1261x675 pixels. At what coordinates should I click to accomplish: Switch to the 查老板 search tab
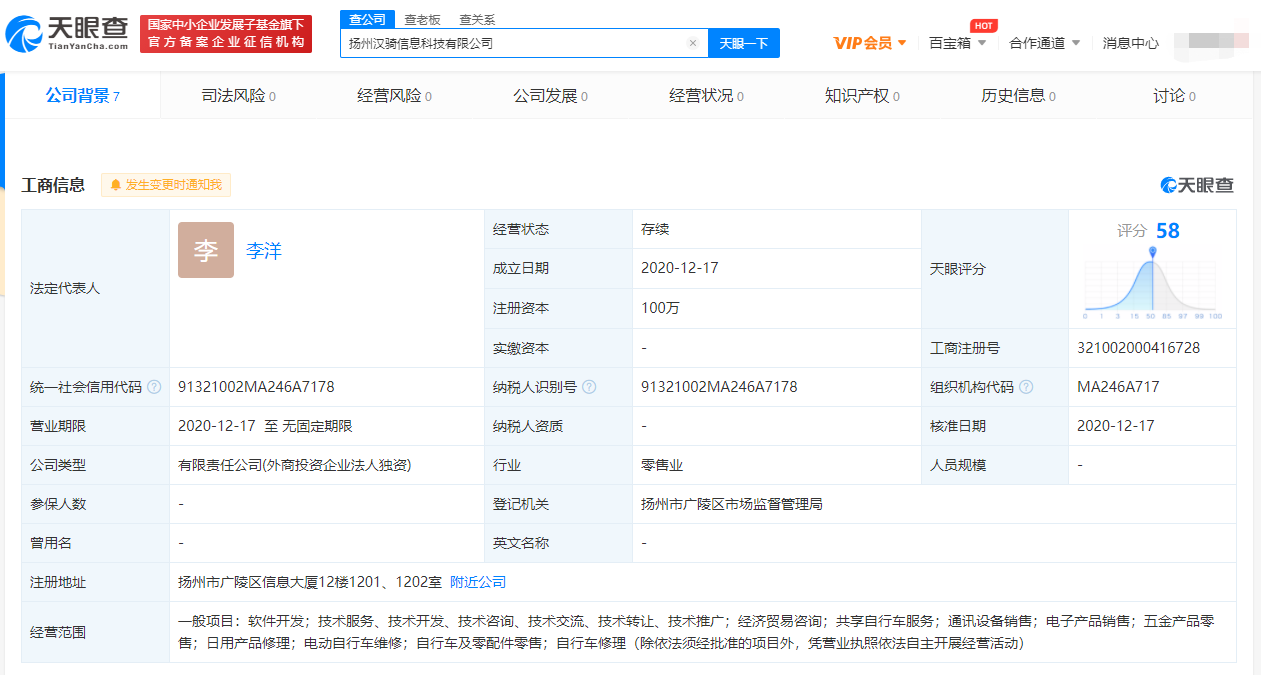point(422,19)
